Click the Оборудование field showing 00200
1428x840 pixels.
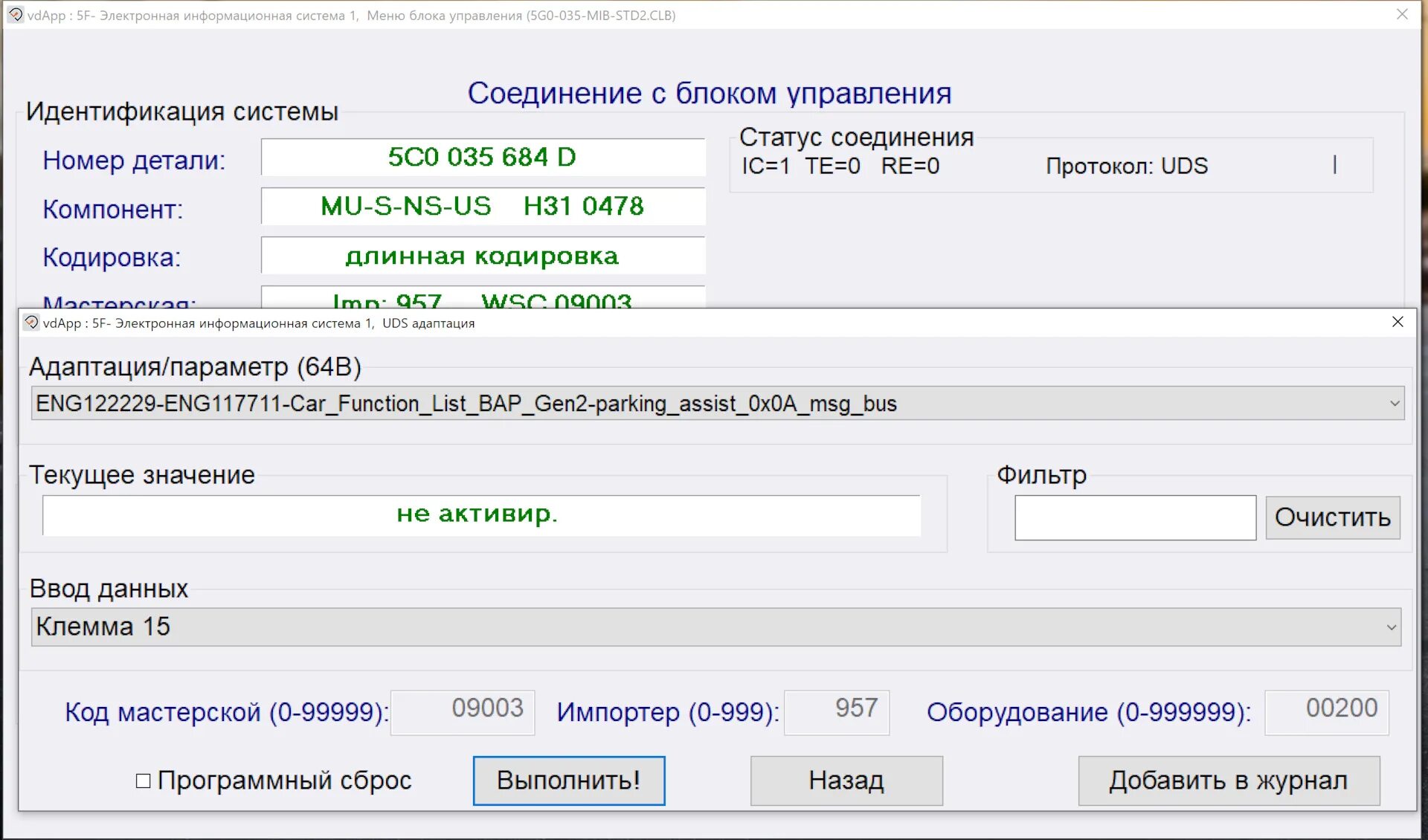click(1326, 711)
